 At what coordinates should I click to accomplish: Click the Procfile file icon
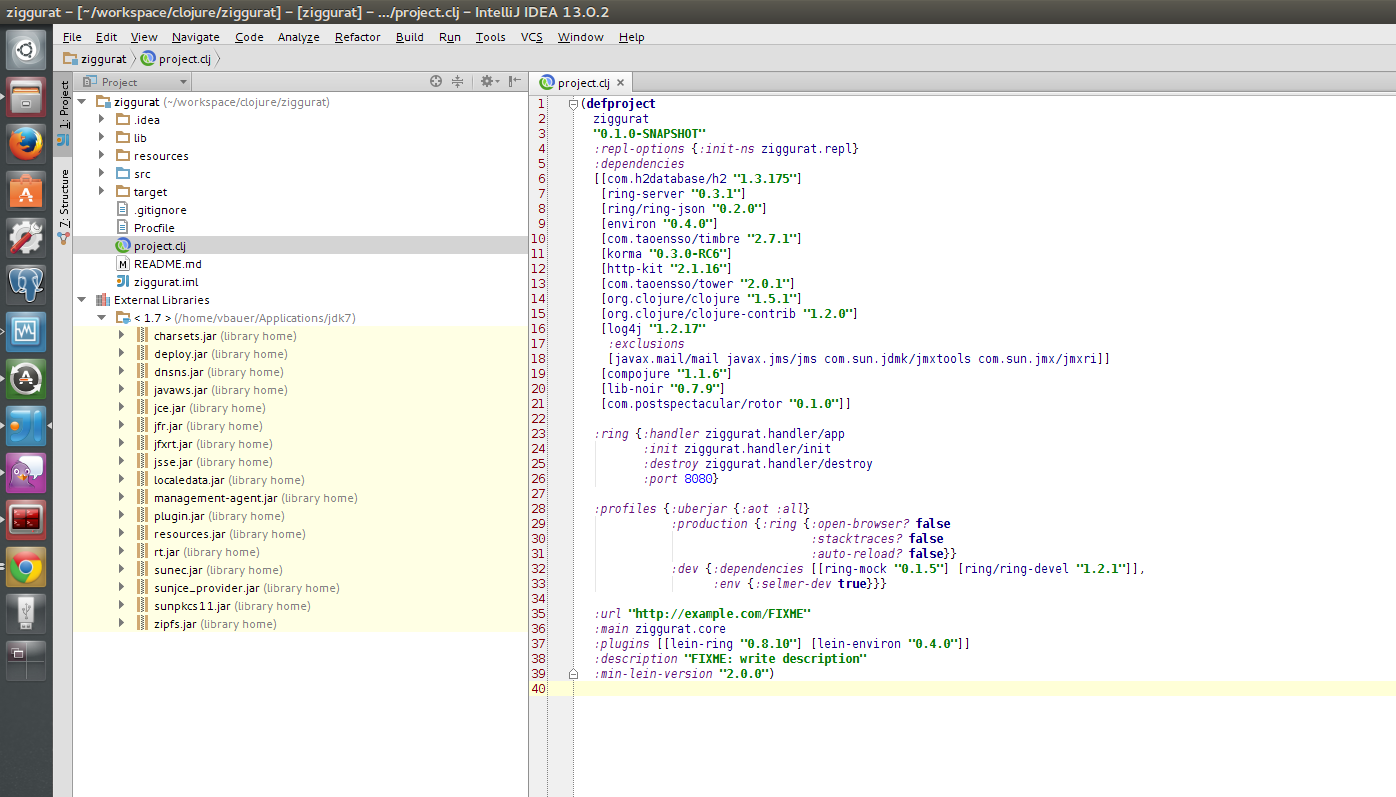coord(123,227)
